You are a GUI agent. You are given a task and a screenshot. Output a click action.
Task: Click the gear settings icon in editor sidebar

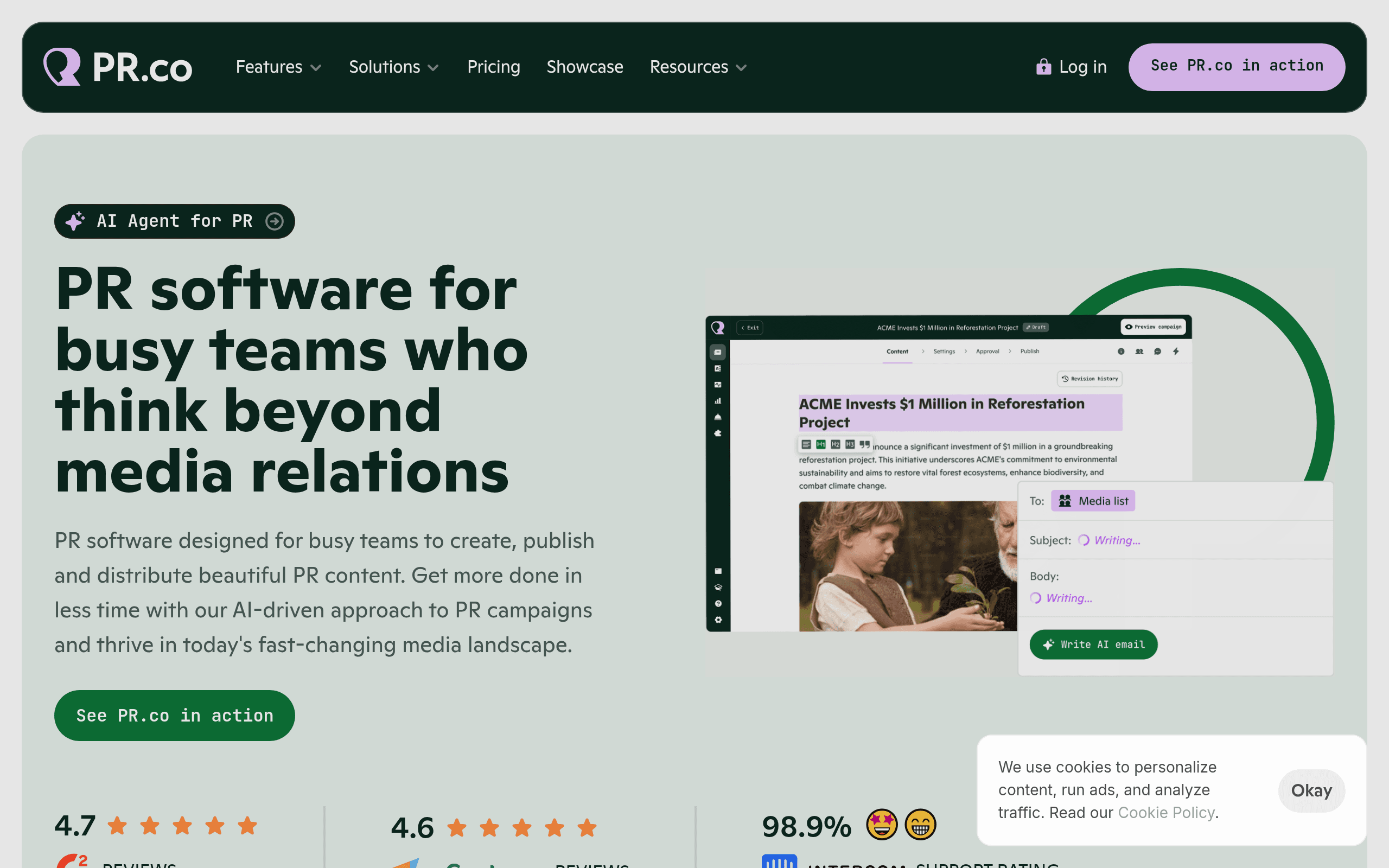pyautogui.click(x=718, y=620)
